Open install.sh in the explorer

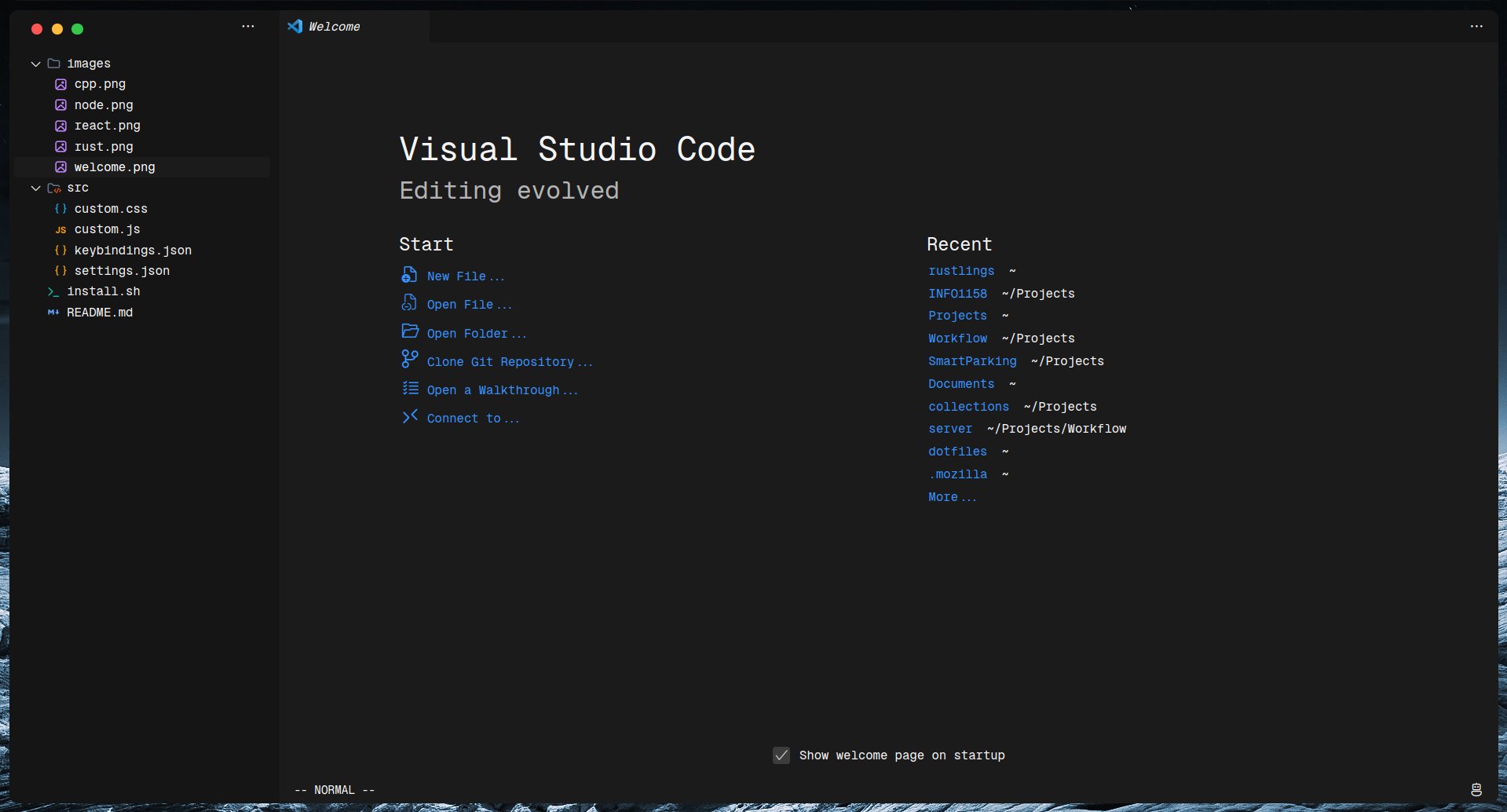[142, 291]
